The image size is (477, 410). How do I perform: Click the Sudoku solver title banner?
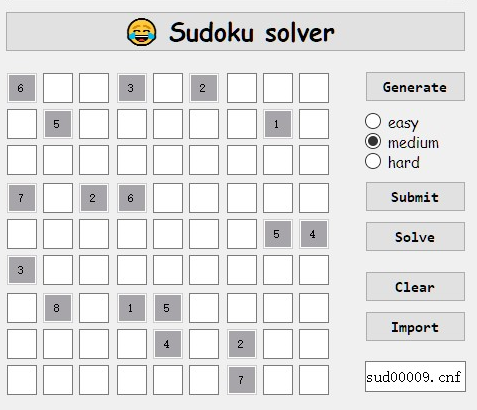click(235, 32)
